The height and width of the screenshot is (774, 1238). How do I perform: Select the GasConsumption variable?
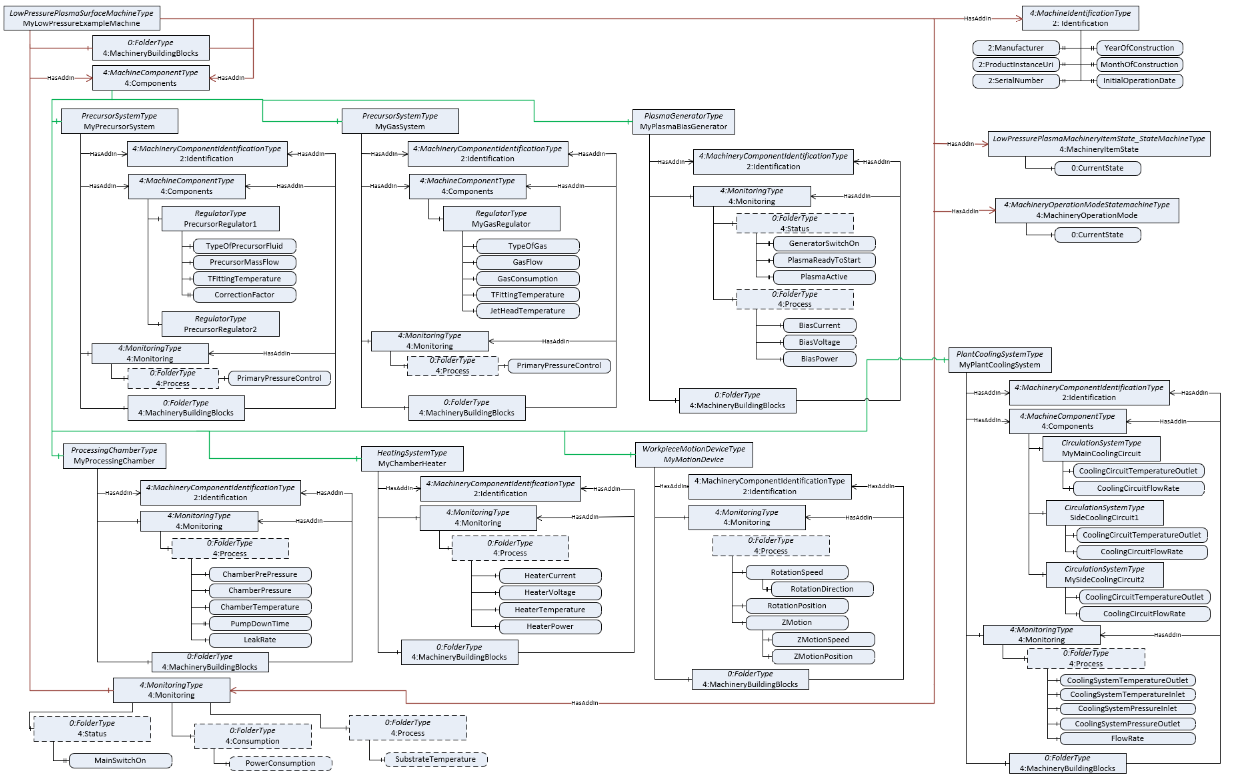(527, 278)
